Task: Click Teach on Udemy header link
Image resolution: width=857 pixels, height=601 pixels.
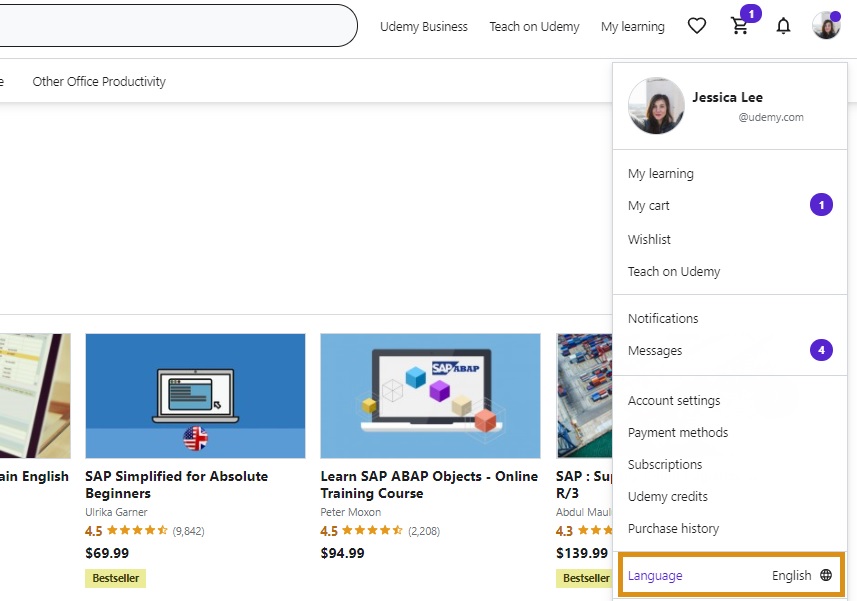Action: 534,26
